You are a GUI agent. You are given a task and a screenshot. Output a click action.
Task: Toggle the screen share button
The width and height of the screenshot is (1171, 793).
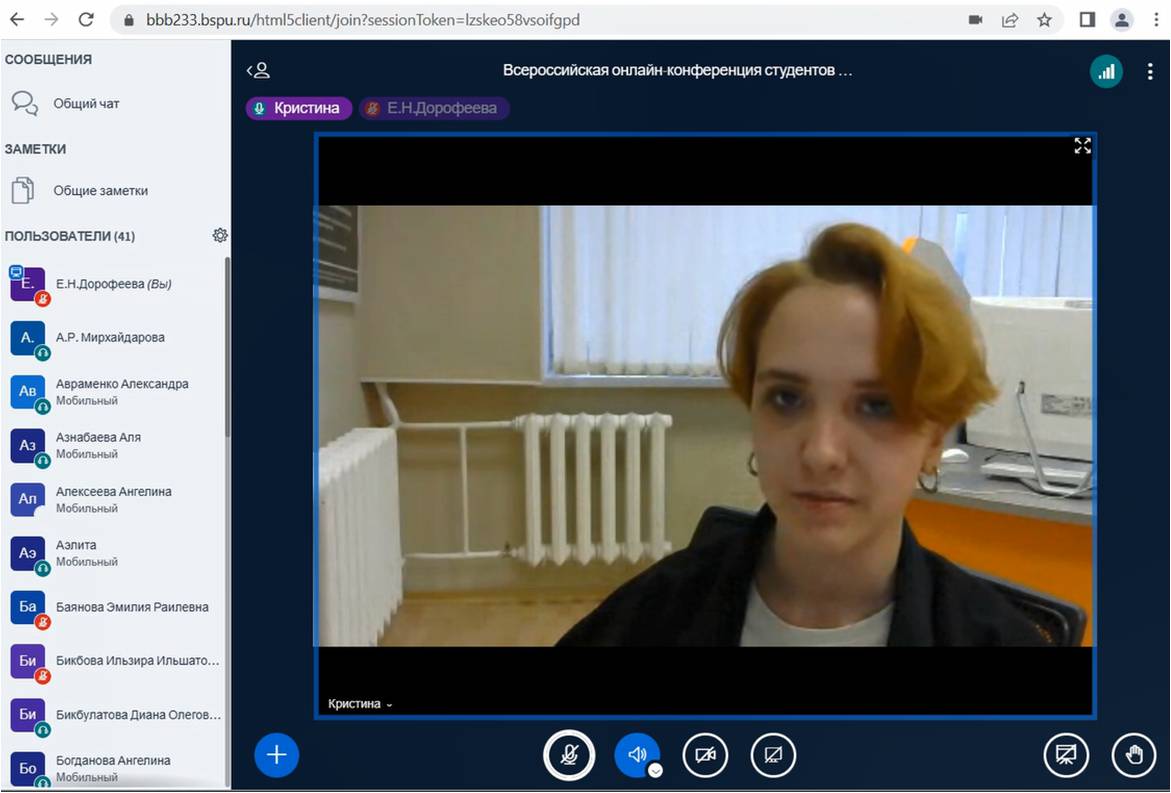click(x=773, y=755)
